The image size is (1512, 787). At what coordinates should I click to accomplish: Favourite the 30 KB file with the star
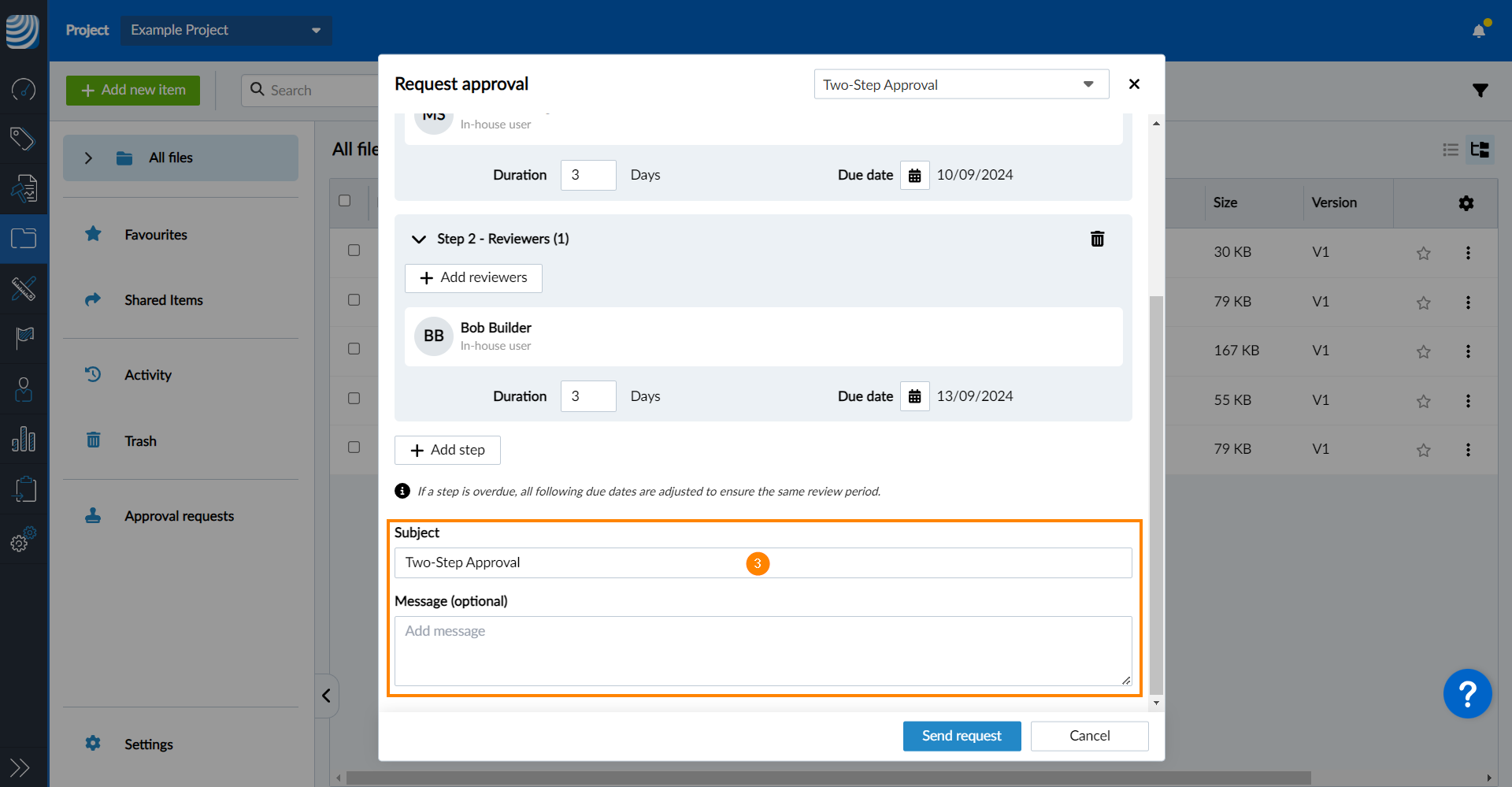tap(1423, 253)
